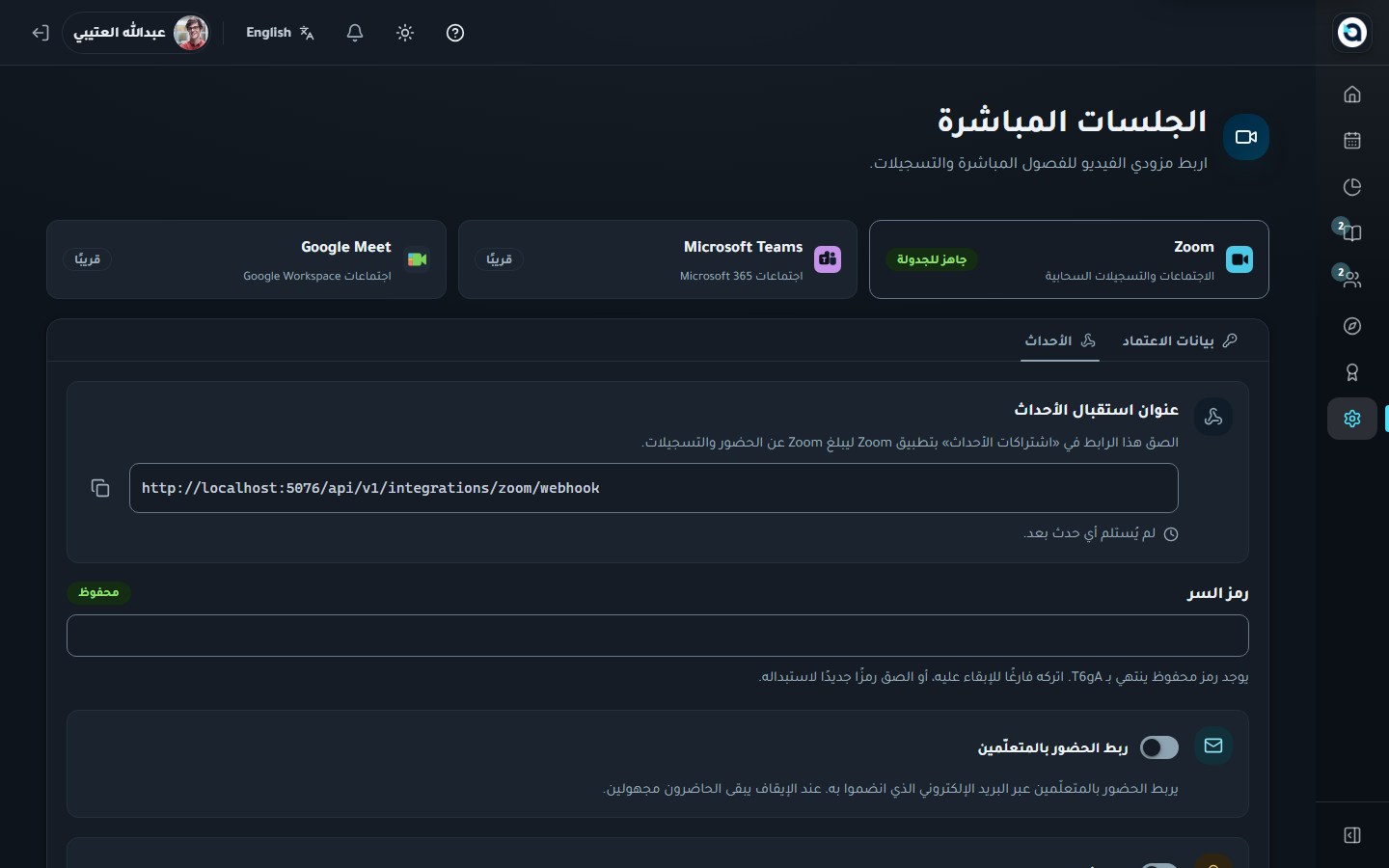This screenshot has height=868, width=1389.
Task: Switch to the بيانات الاعتماد tab
Action: coord(1180,340)
